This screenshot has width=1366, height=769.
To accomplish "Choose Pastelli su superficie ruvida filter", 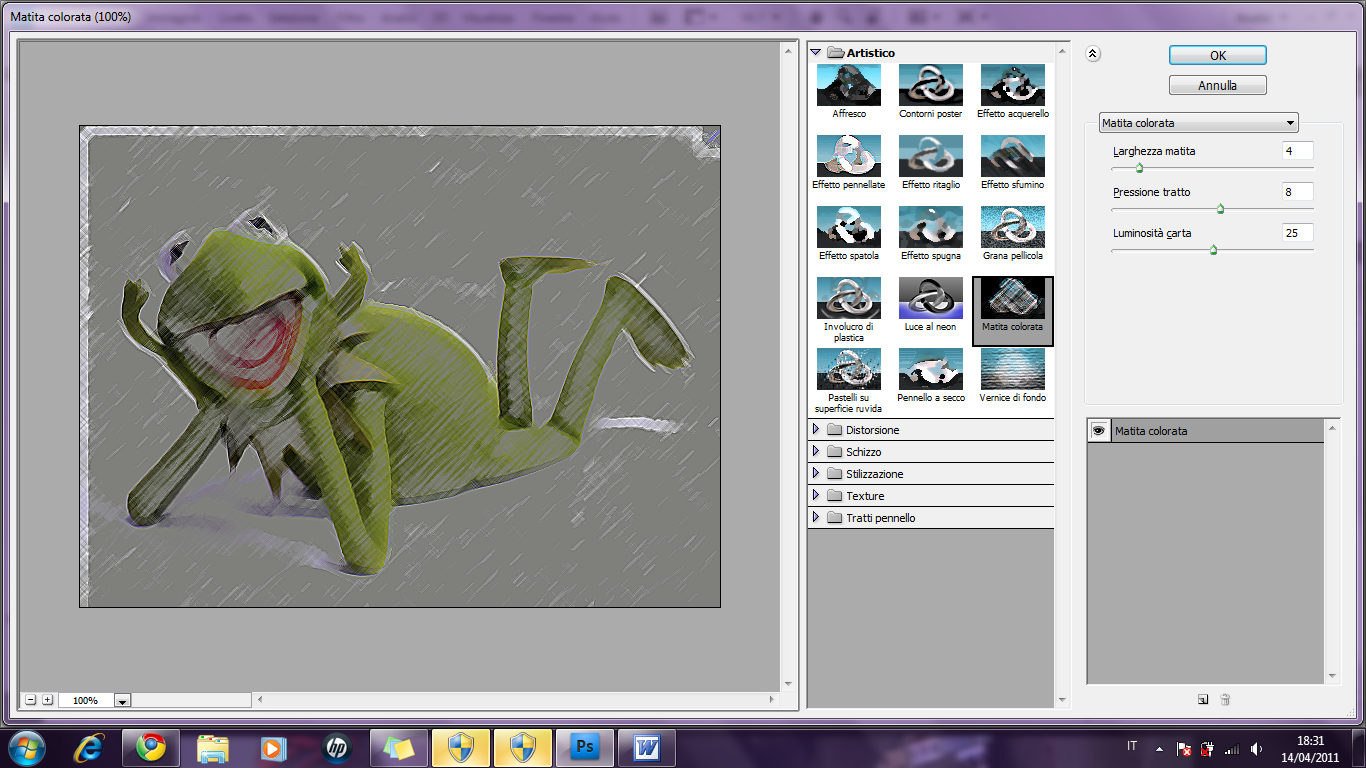I will 849,369.
